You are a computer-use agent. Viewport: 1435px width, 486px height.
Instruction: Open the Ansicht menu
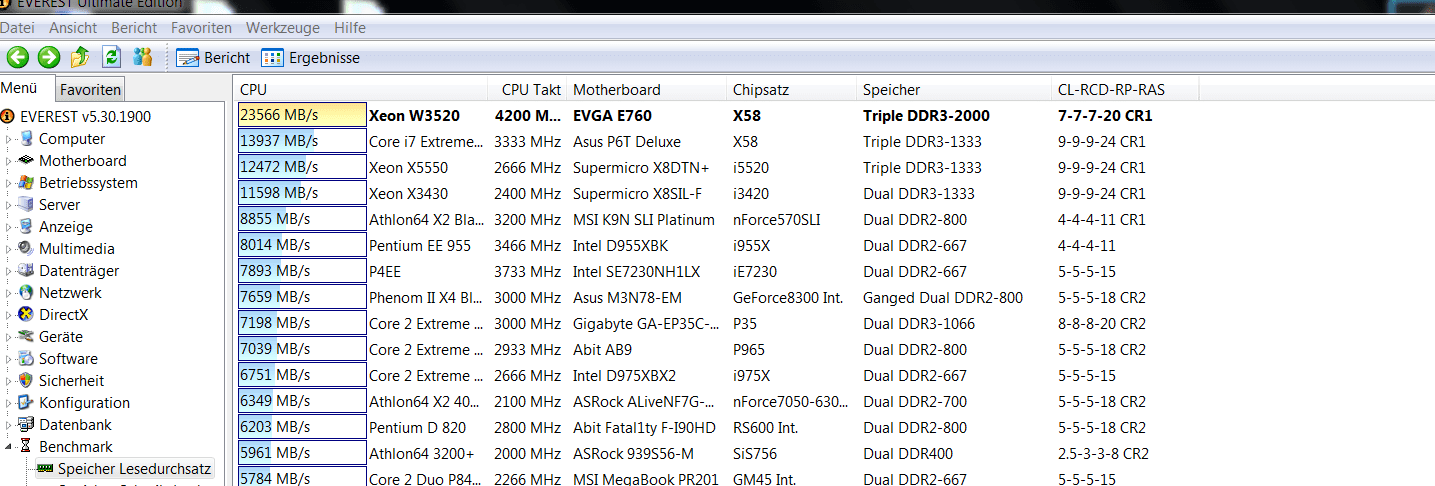73,28
